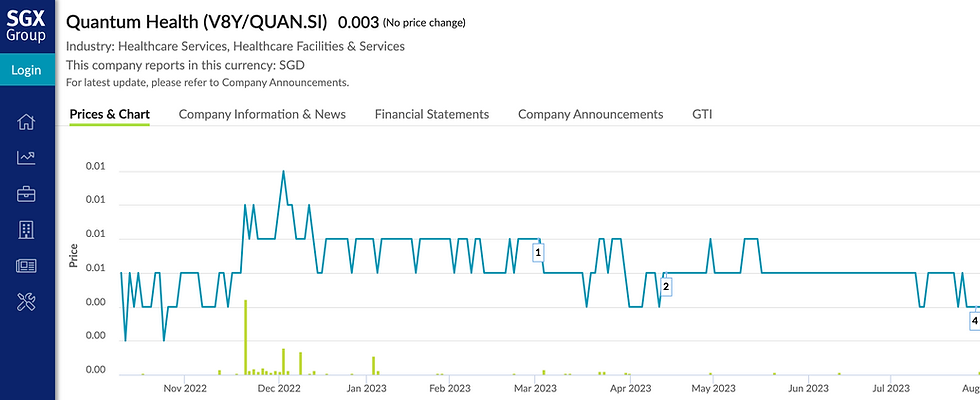
Task: Click the Dec 2022 axis label
Action: pyautogui.click(x=279, y=388)
